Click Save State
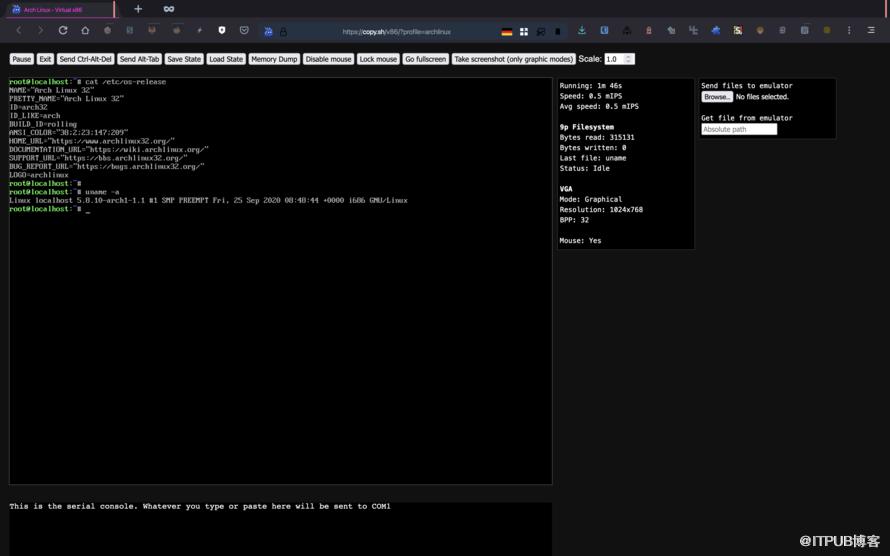This screenshot has width=890, height=556. click(184, 59)
